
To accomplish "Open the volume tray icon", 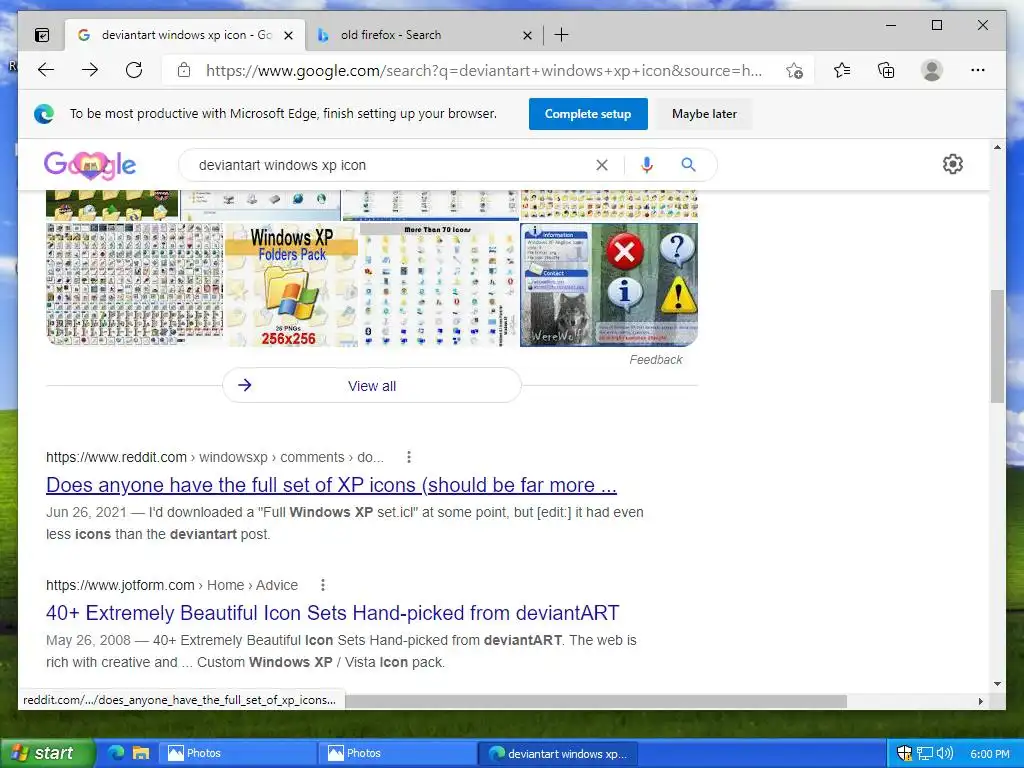I will click(945, 753).
